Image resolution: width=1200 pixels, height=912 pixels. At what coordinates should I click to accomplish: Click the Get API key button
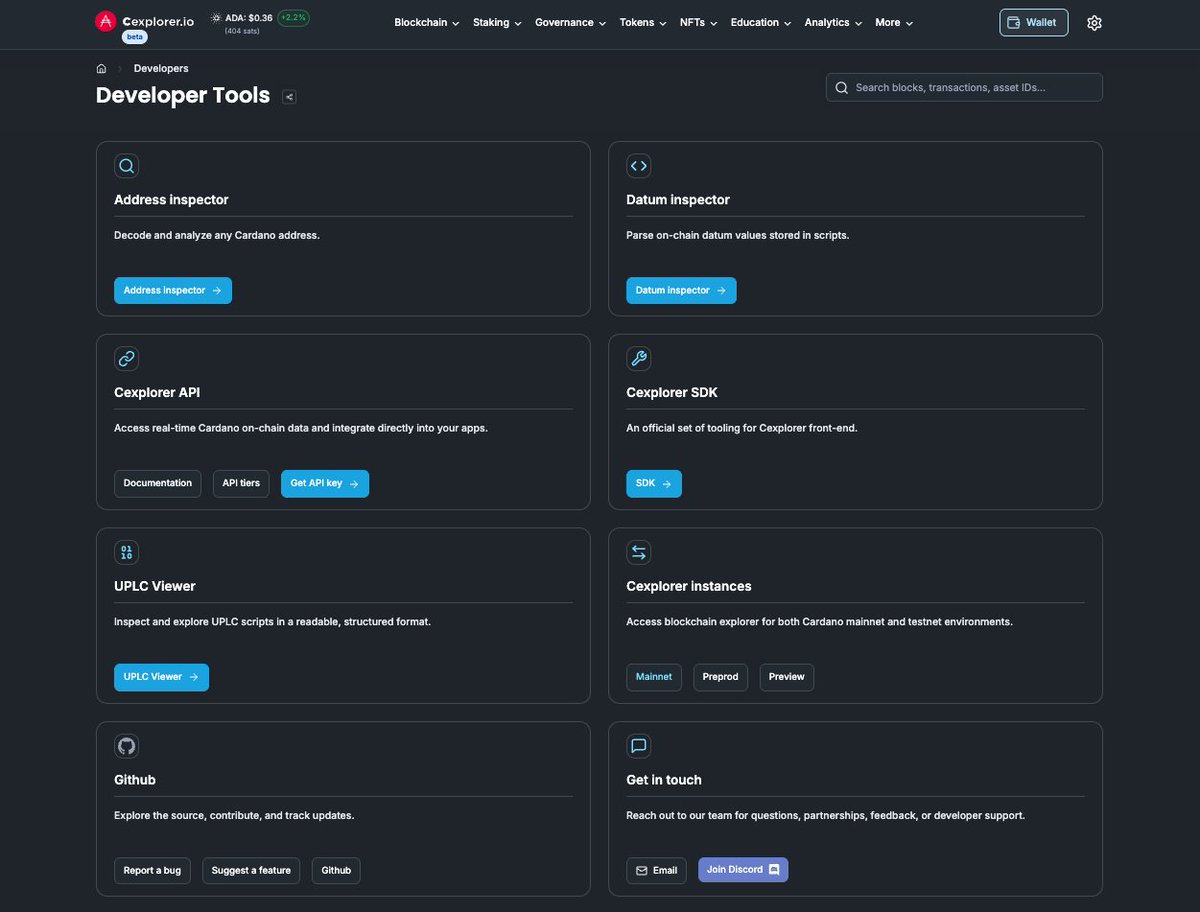(324, 483)
